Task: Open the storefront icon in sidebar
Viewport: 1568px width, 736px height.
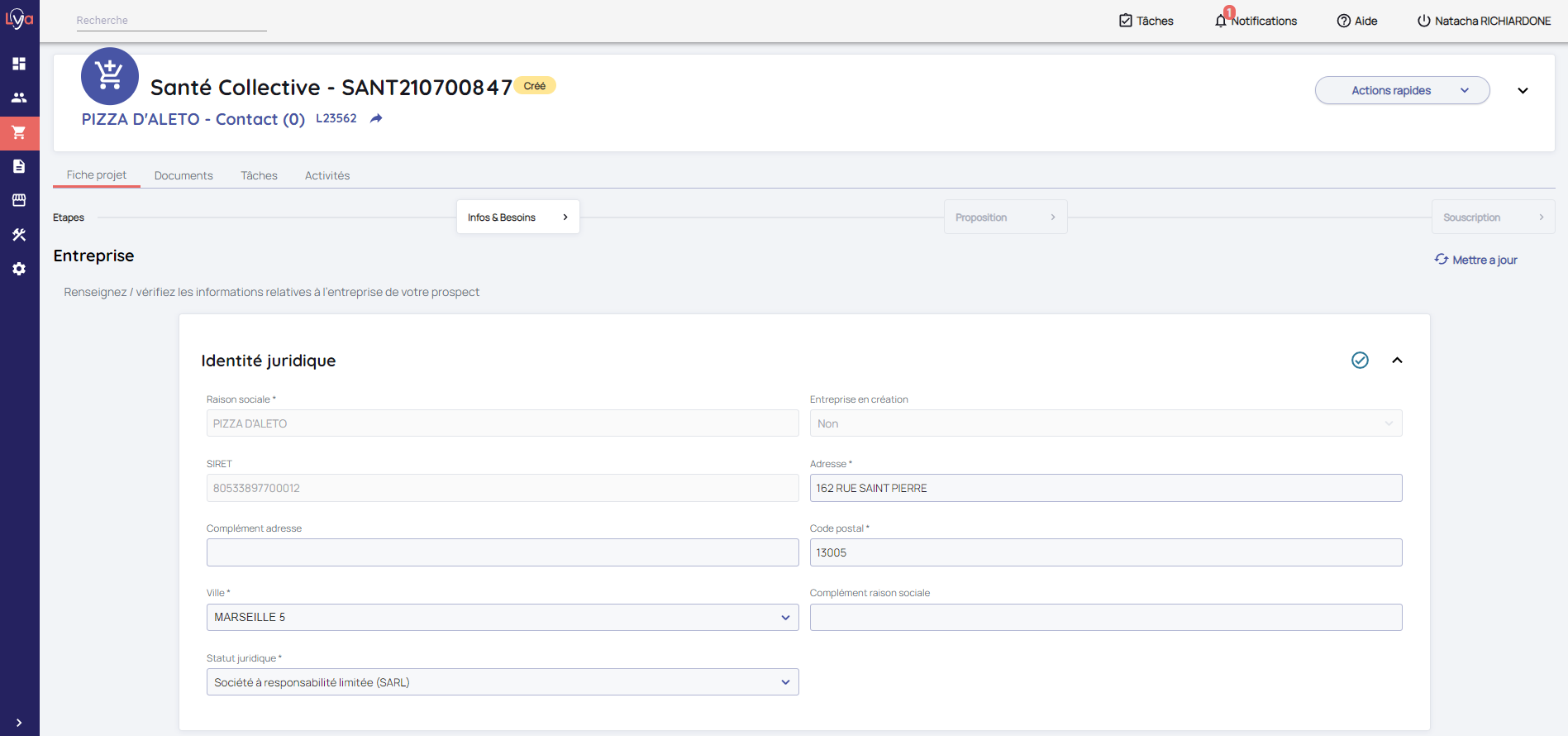Action: coord(19,200)
